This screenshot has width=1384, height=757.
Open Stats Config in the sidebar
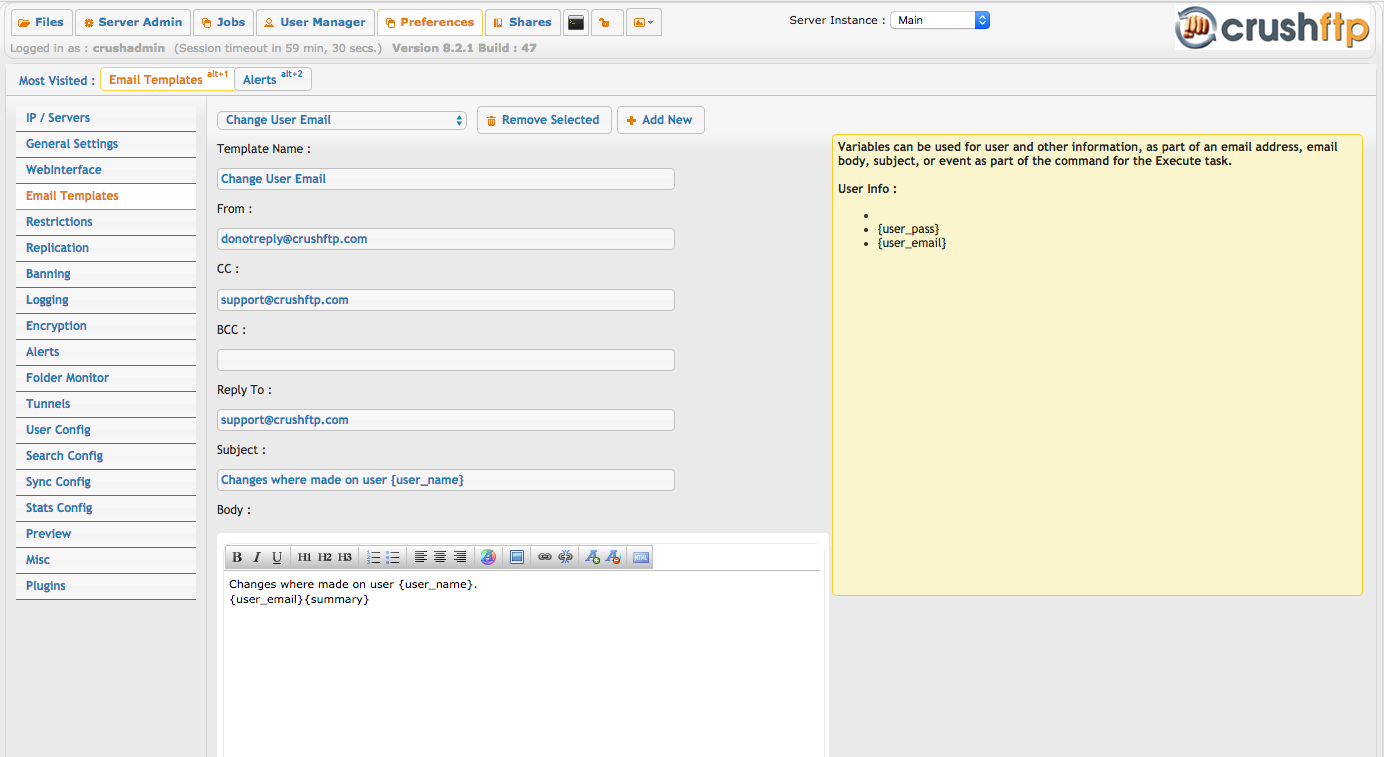pyautogui.click(x=106, y=508)
